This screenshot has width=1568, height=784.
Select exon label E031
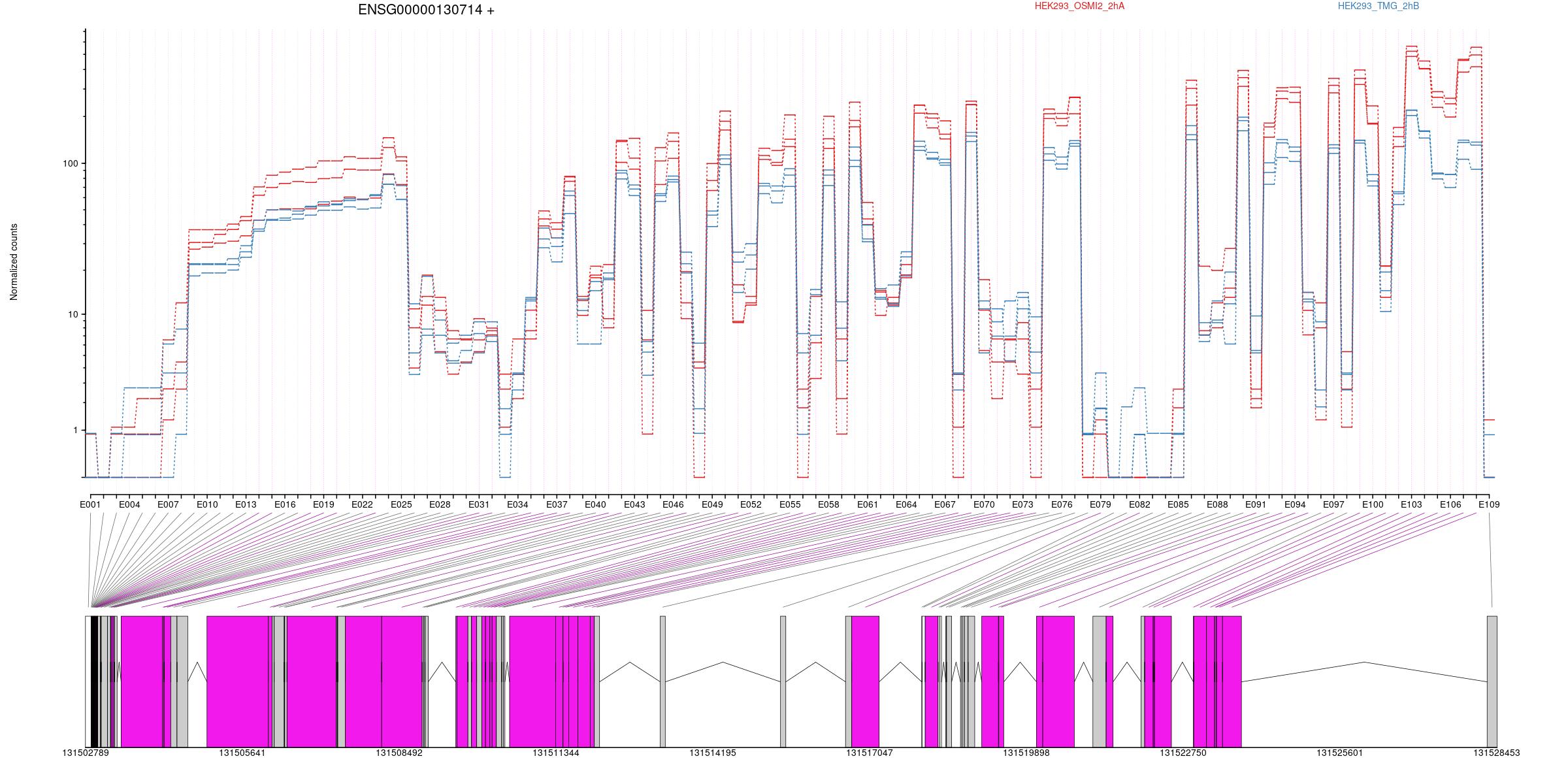click(479, 504)
